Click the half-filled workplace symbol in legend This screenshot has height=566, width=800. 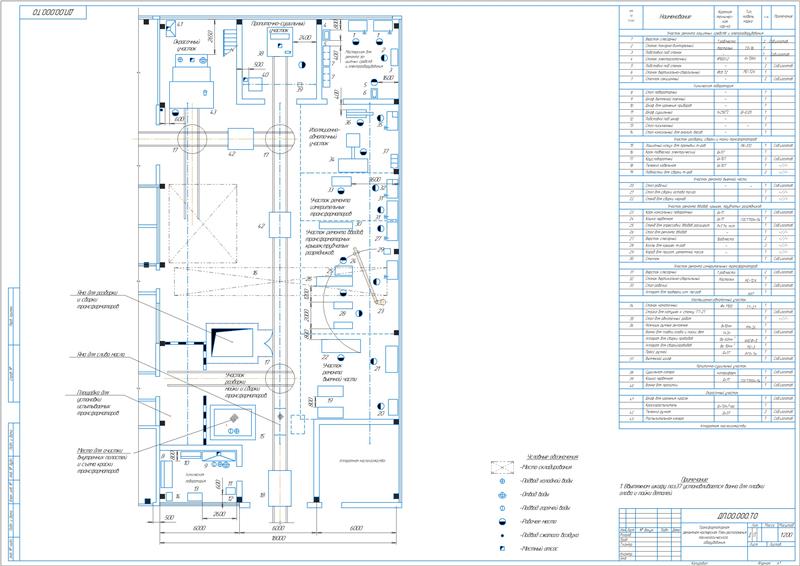[x=502, y=522]
